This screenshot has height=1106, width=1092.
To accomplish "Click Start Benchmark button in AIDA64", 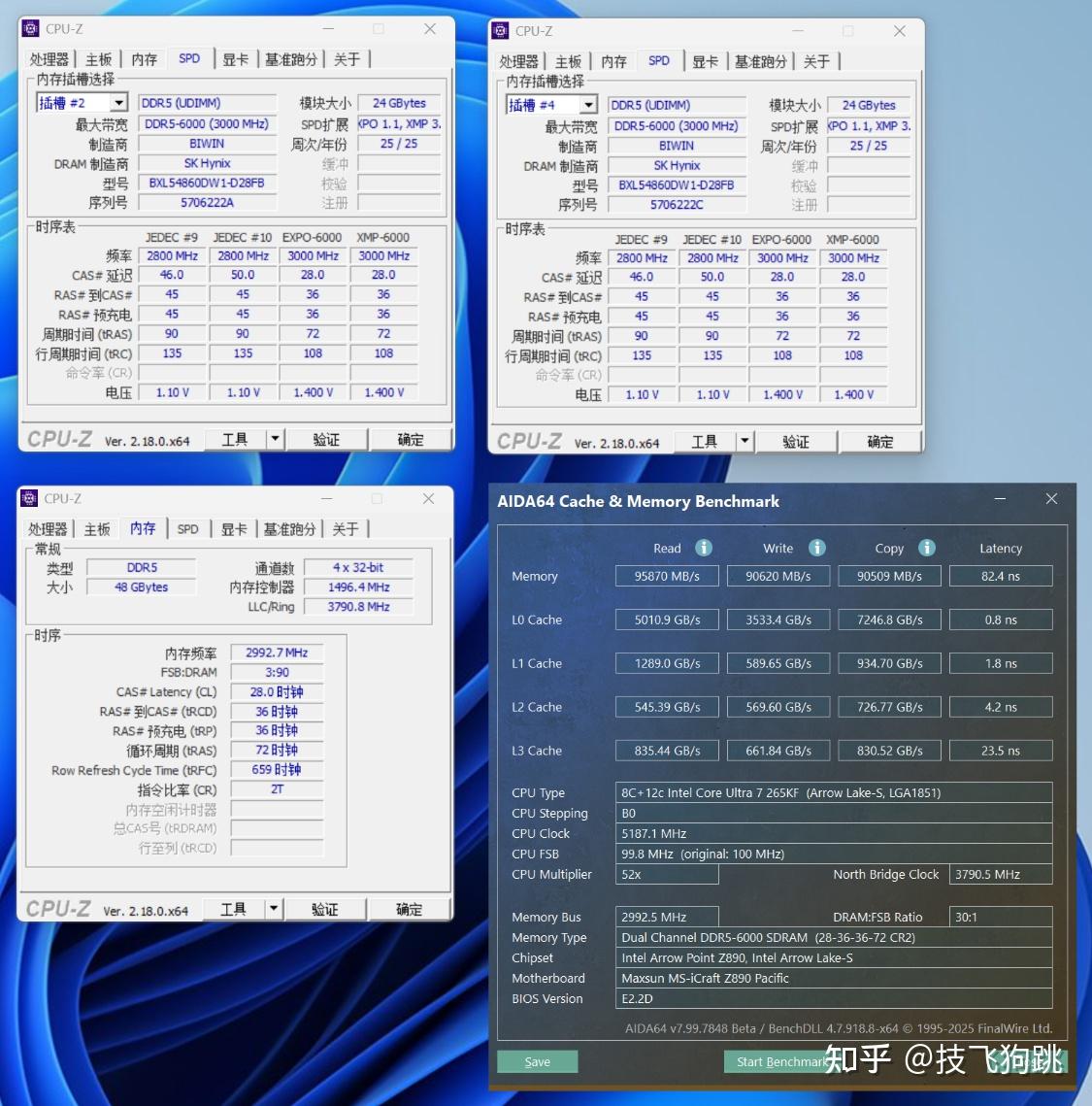I will [x=780, y=1061].
